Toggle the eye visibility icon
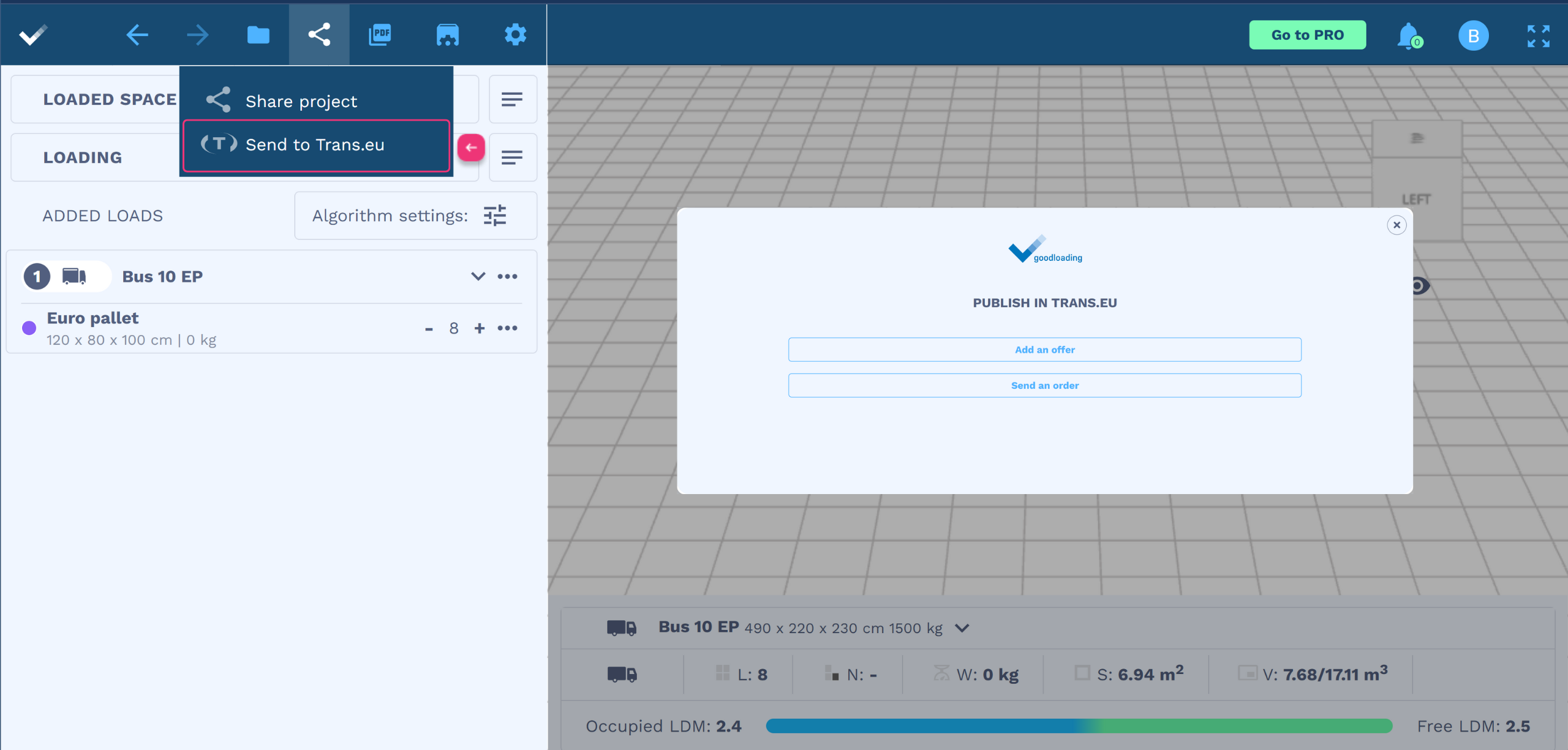1568x750 pixels. (x=1420, y=286)
